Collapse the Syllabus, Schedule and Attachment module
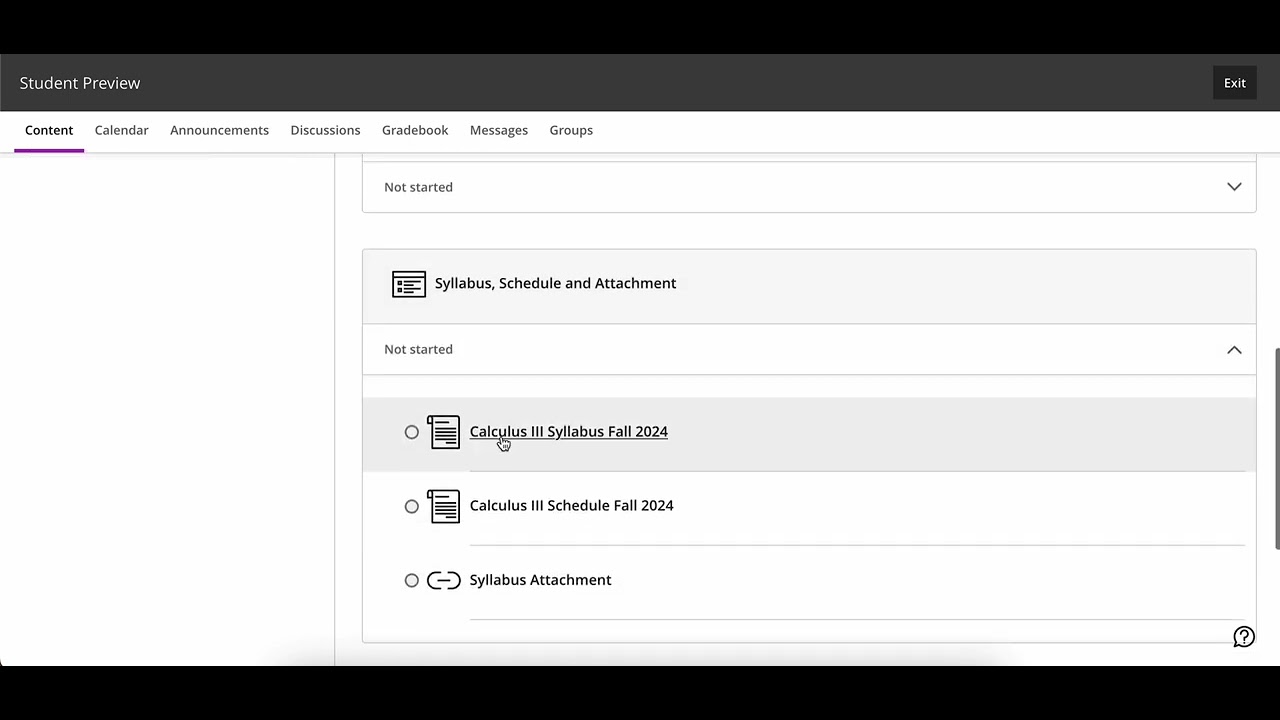Screen dimensions: 1280x720 click(1234, 350)
